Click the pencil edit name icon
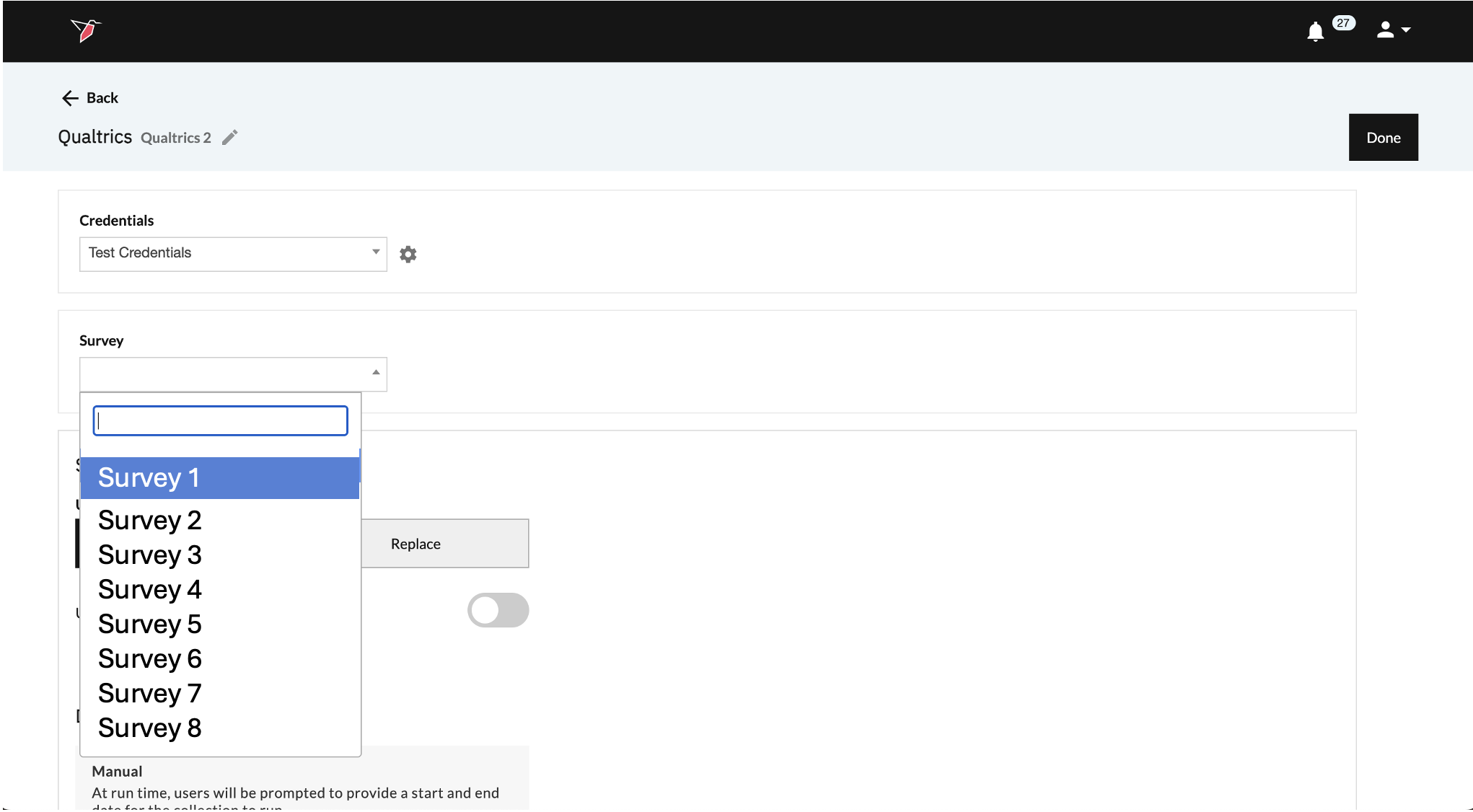The width and height of the screenshot is (1473, 812). 229,138
